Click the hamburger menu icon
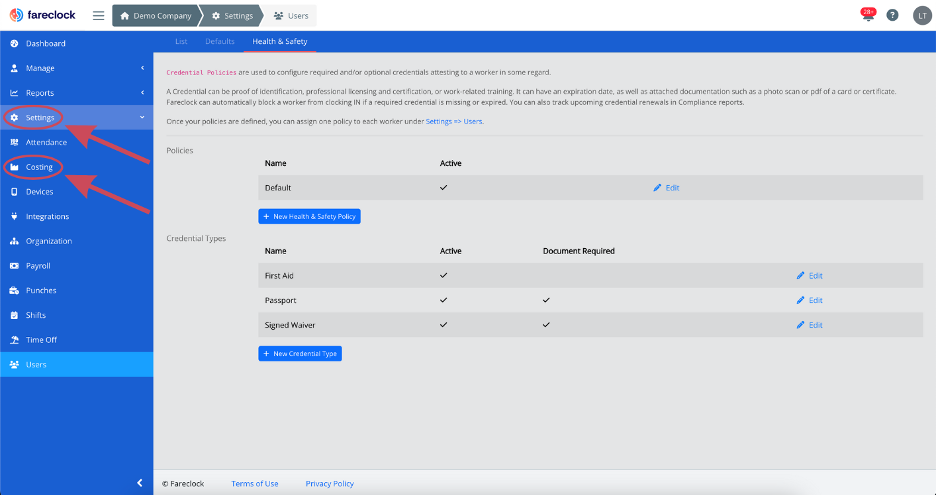Image resolution: width=936 pixels, height=496 pixels. pyautogui.click(x=98, y=15)
